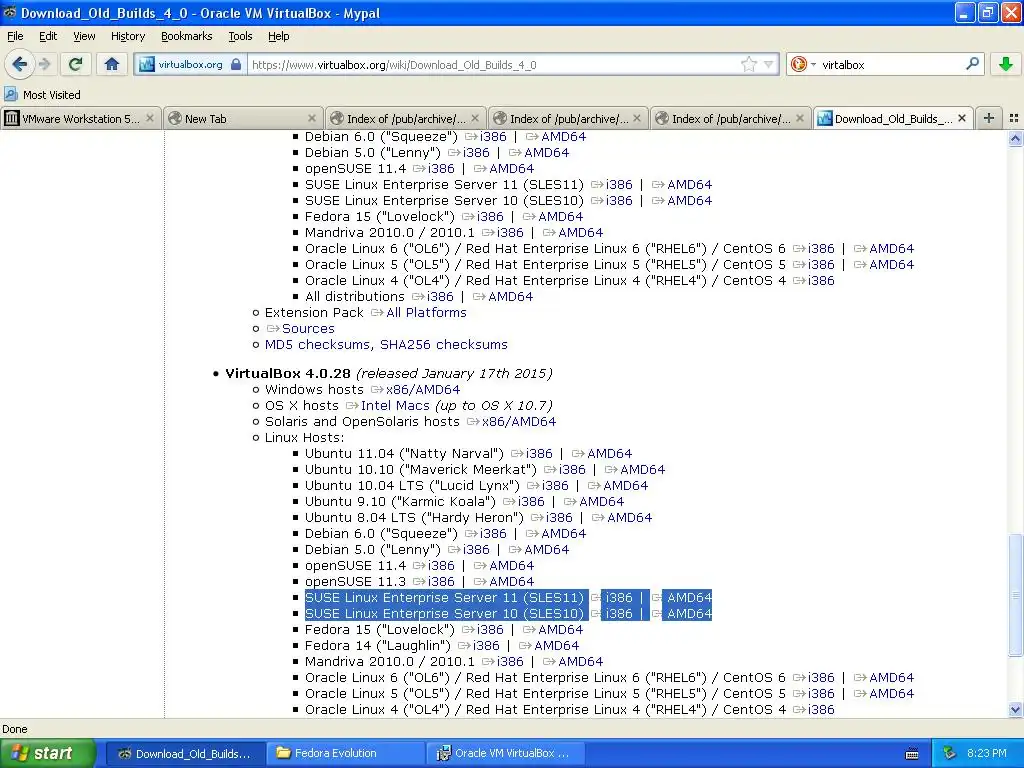The height and width of the screenshot is (768, 1024).
Task: Click the address bar URL field
Action: pos(493,65)
